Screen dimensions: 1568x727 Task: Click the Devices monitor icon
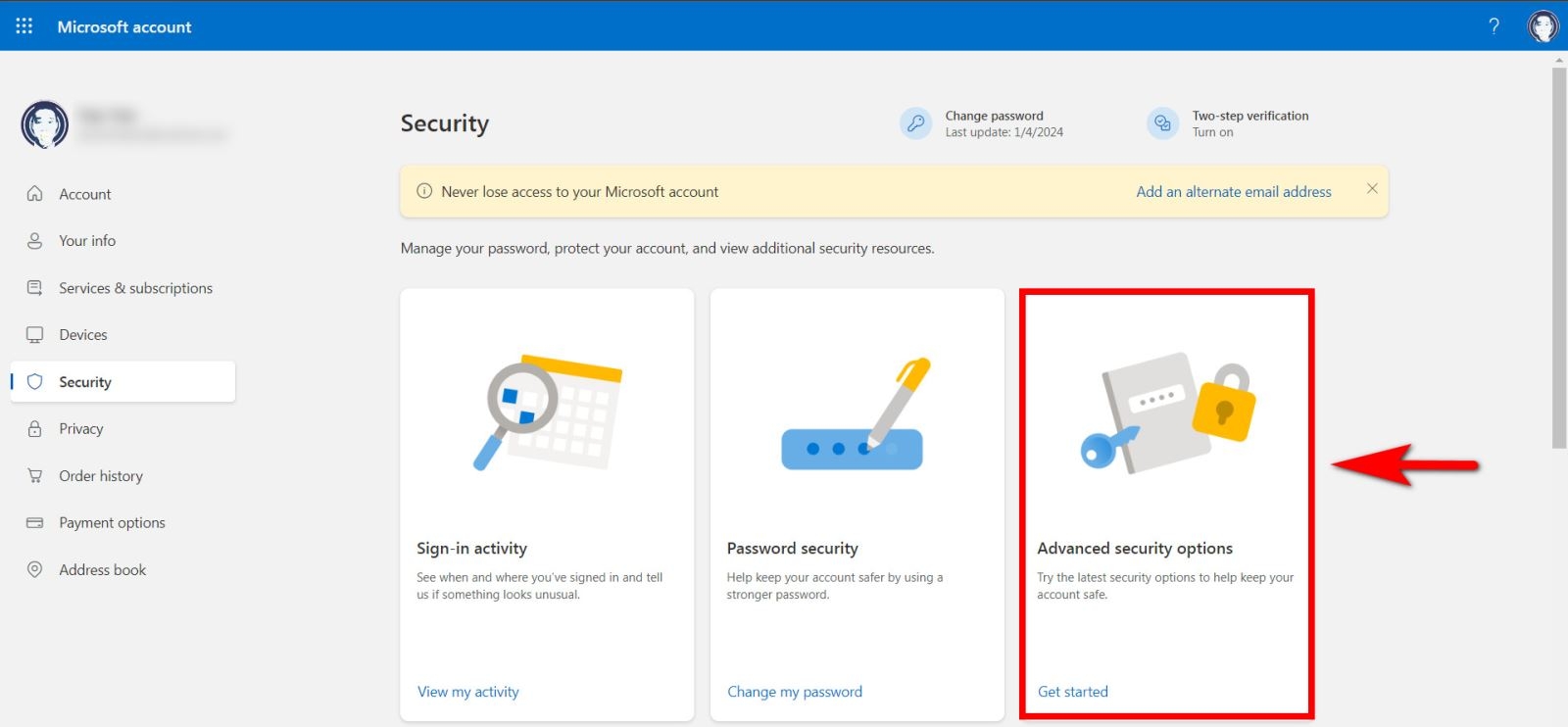coord(35,335)
